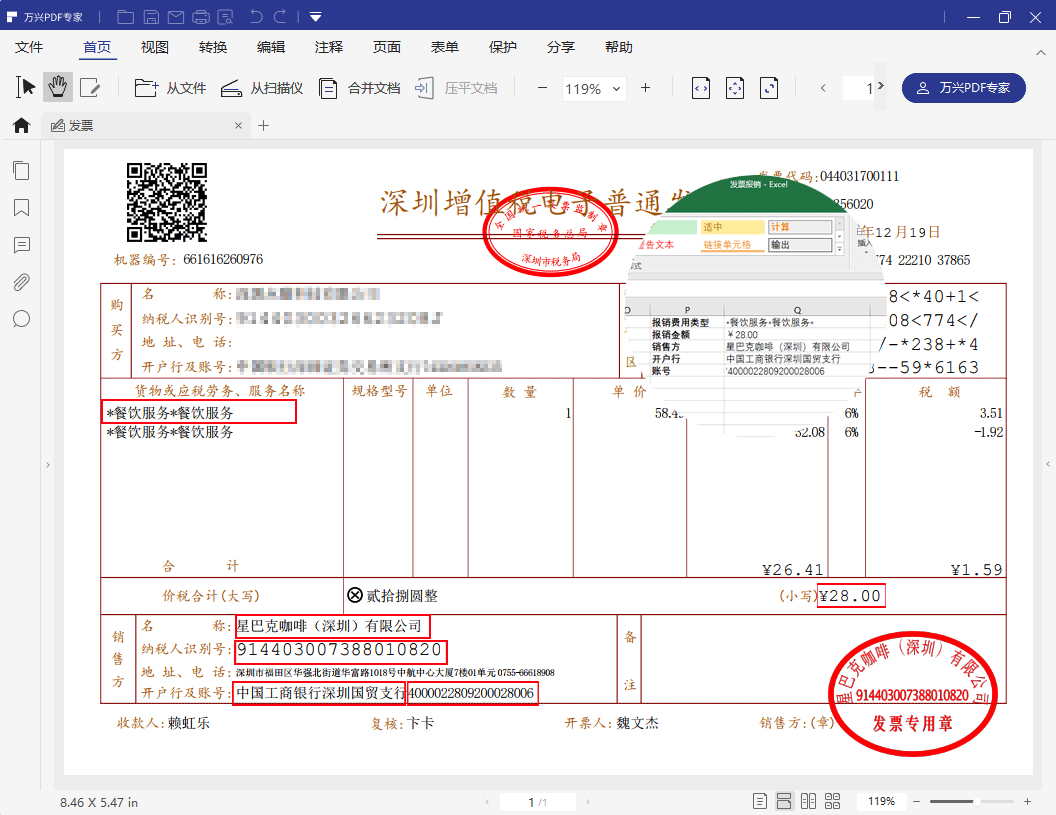Open the Edit annotation pencil tool
Screen dimensions: 1056x815
(x=91, y=87)
